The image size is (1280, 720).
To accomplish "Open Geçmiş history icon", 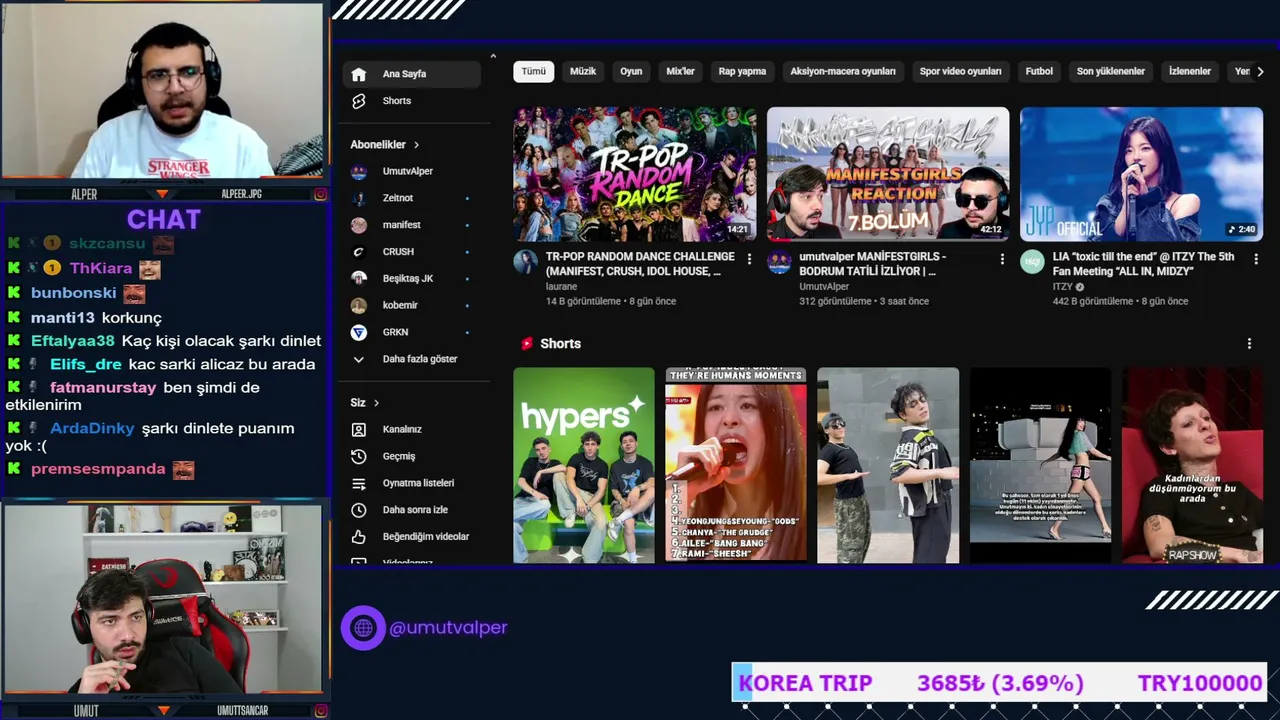I will point(359,456).
